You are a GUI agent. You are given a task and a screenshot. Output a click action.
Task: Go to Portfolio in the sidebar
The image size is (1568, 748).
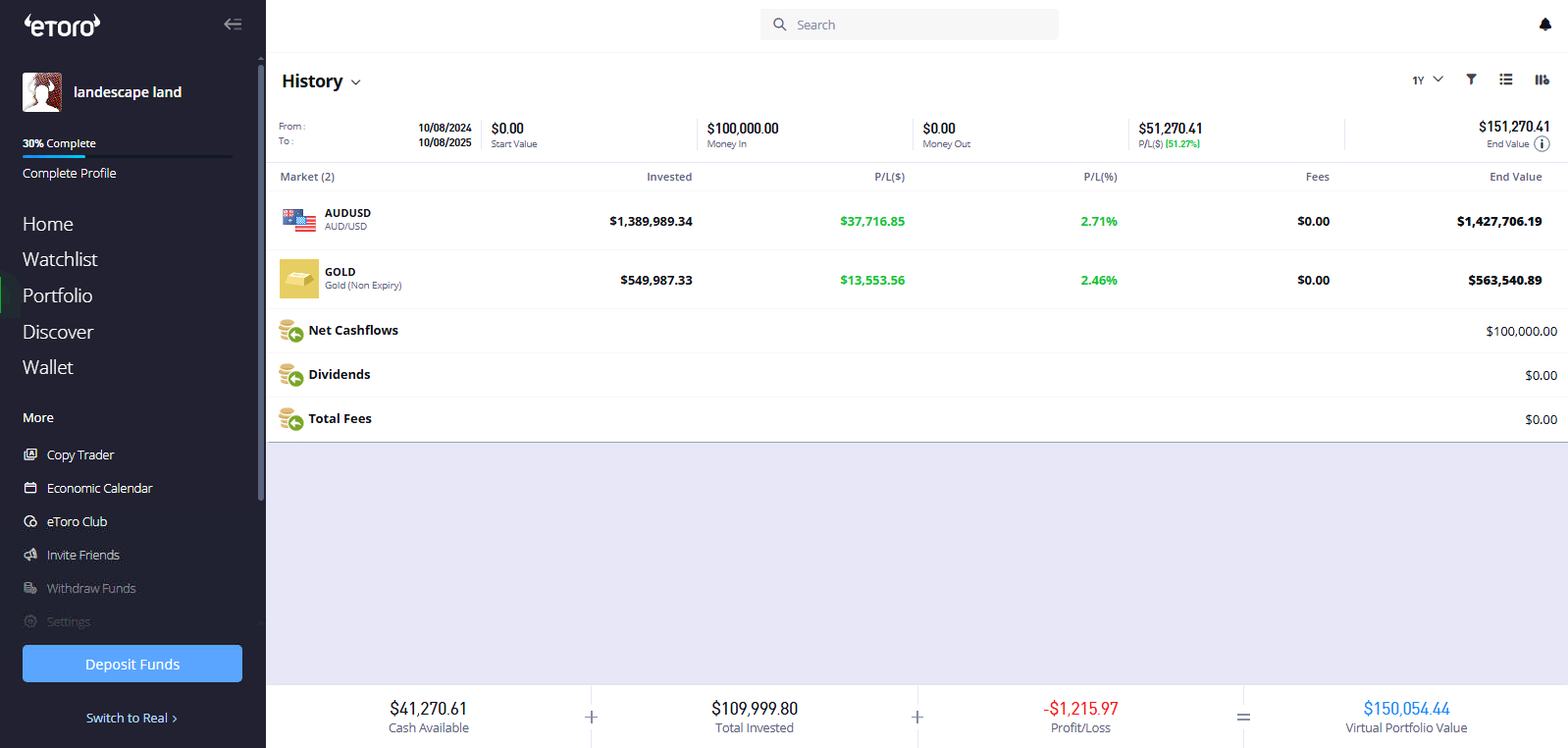pyautogui.click(x=58, y=295)
